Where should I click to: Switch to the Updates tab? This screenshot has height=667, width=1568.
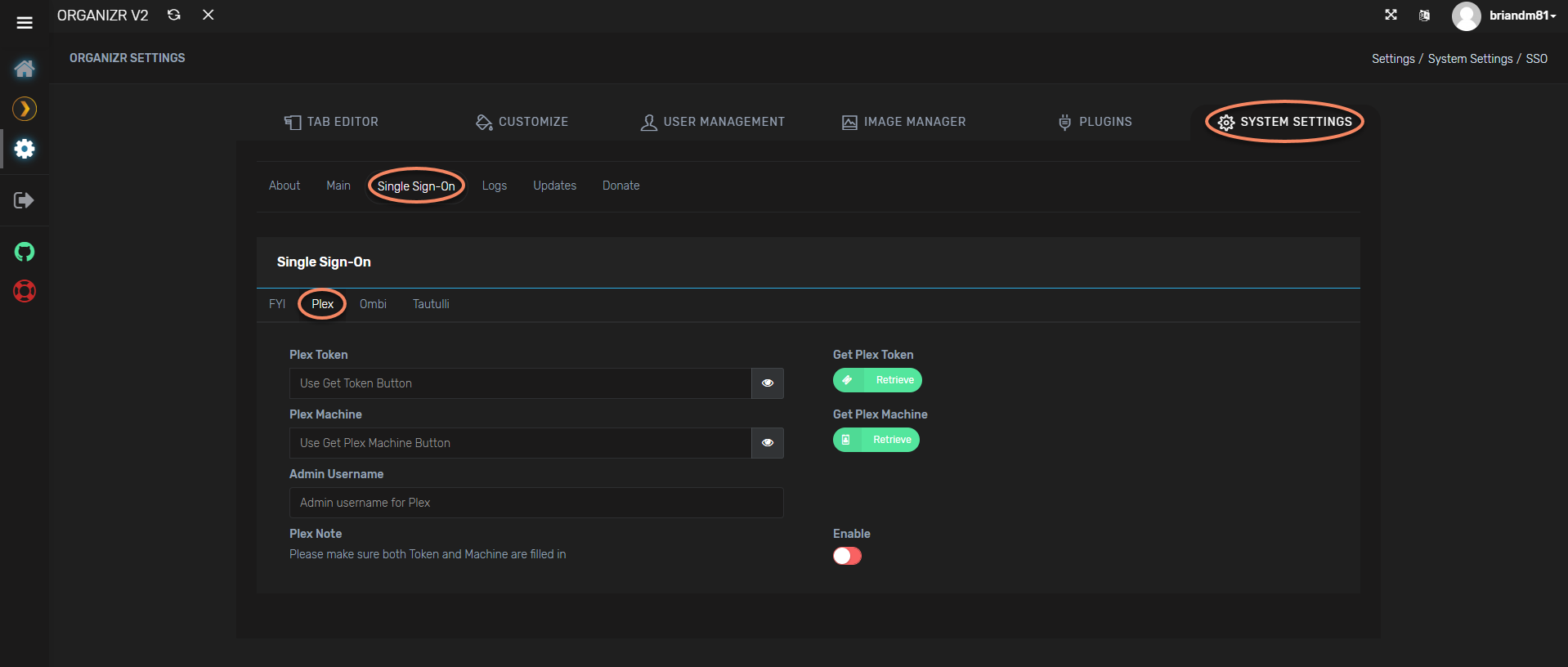[555, 186]
